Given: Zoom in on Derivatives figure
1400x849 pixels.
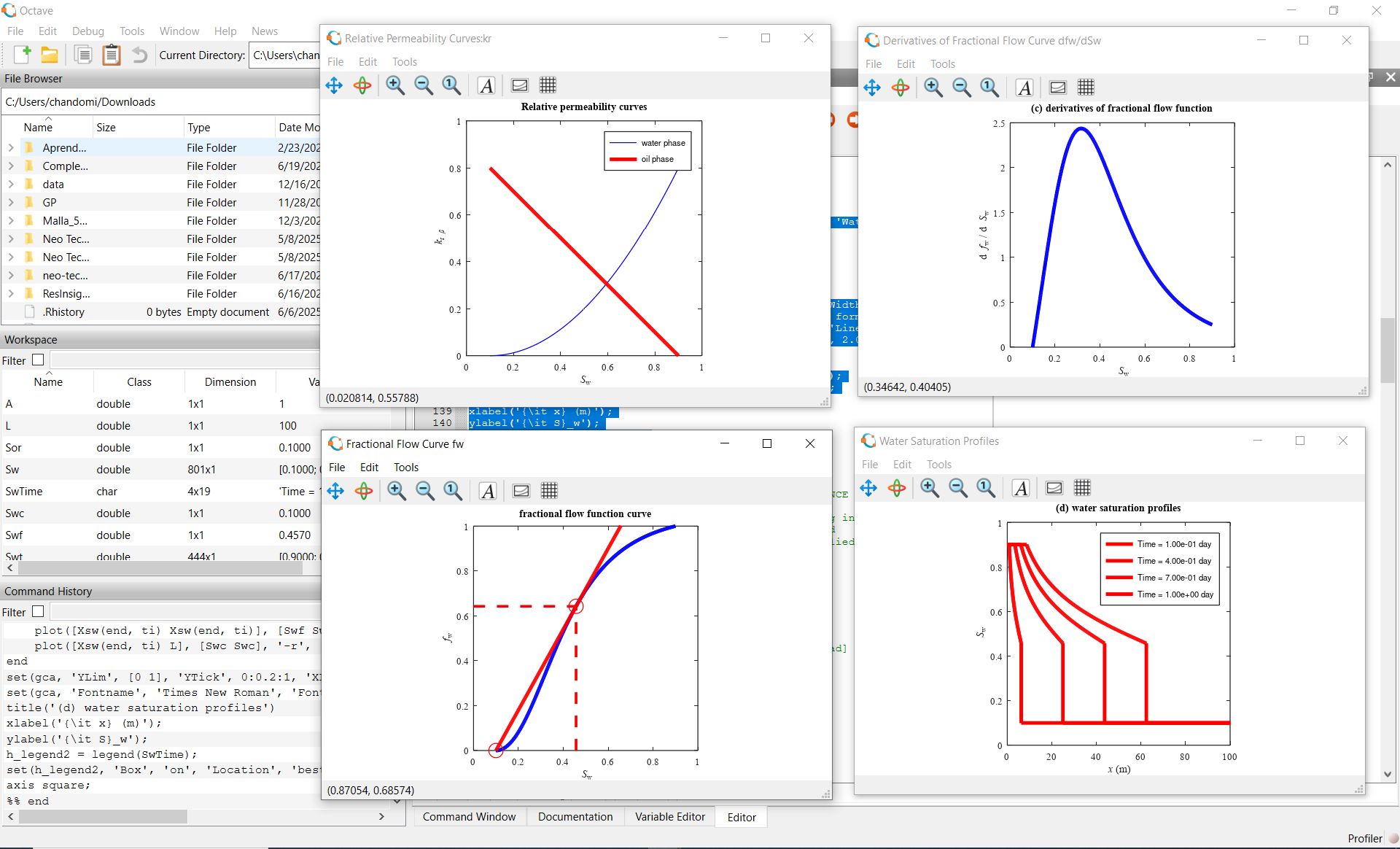Looking at the screenshot, I should [933, 88].
